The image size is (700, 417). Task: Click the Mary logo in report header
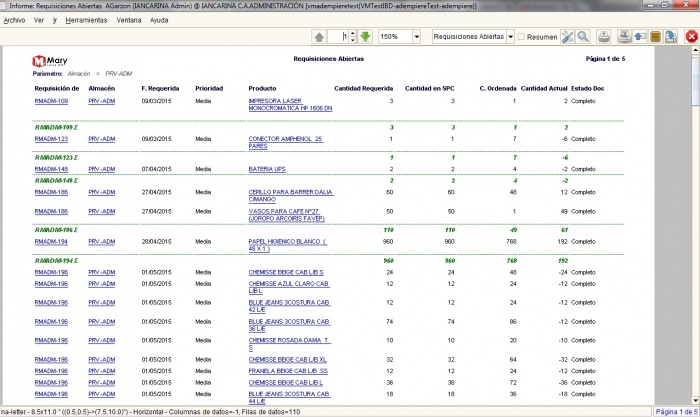pyautogui.click(x=50, y=61)
